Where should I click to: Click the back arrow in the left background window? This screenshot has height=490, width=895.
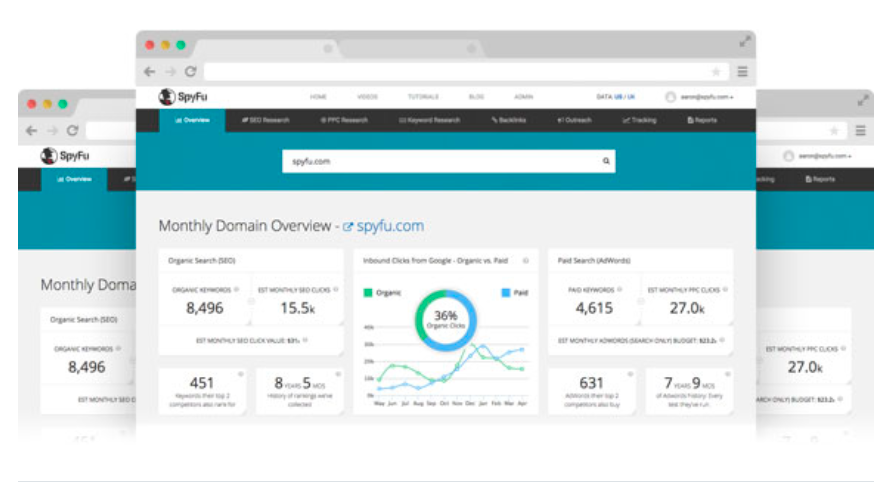pyautogui.click(x=31, y=131)
